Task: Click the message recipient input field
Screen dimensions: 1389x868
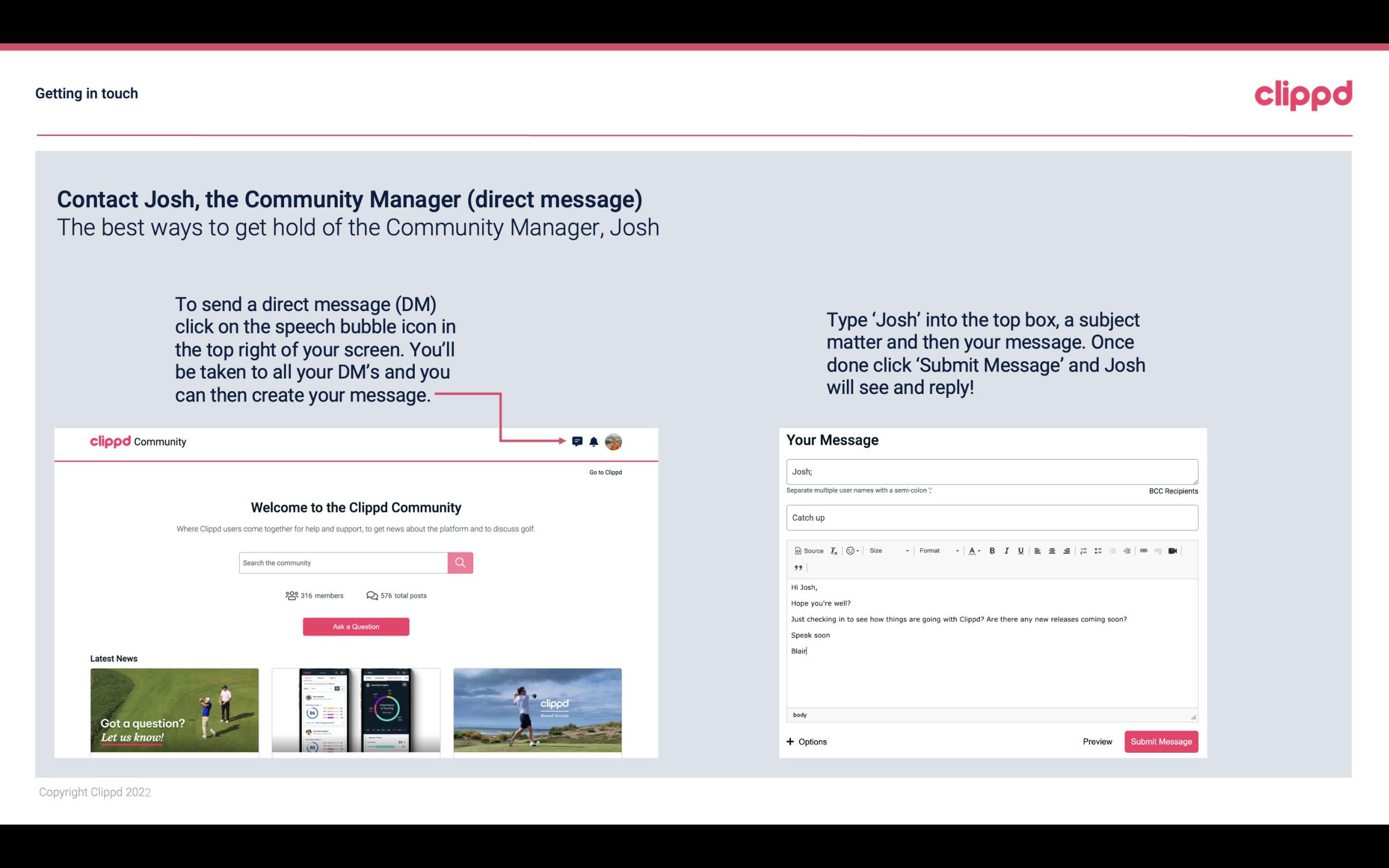Action: tap(991, 471)
